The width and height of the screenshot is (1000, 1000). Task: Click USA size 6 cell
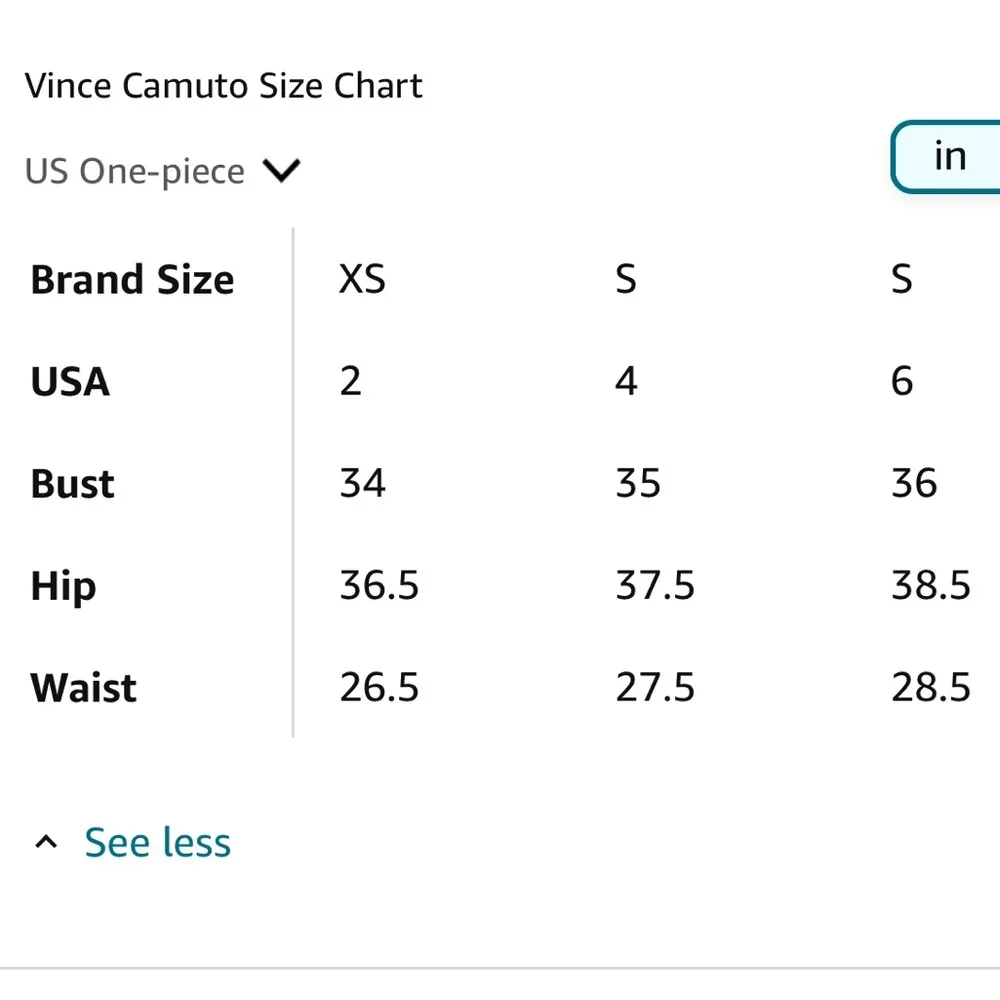[x=902, y=382]
